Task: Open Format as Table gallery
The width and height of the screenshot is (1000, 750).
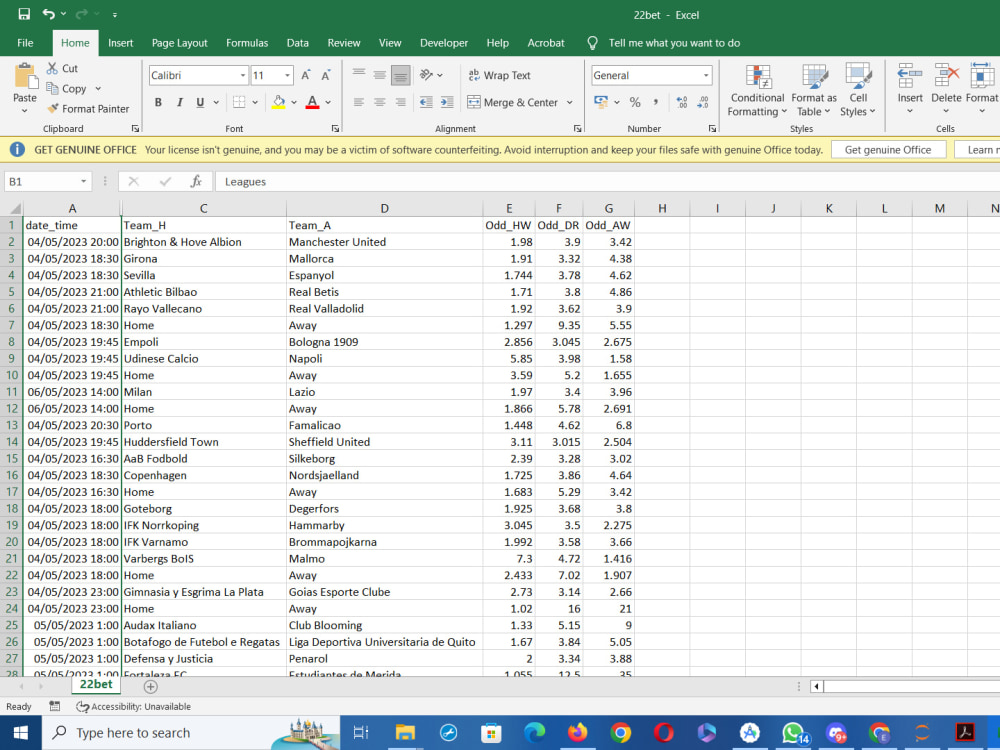Action: tap(814, 91)
